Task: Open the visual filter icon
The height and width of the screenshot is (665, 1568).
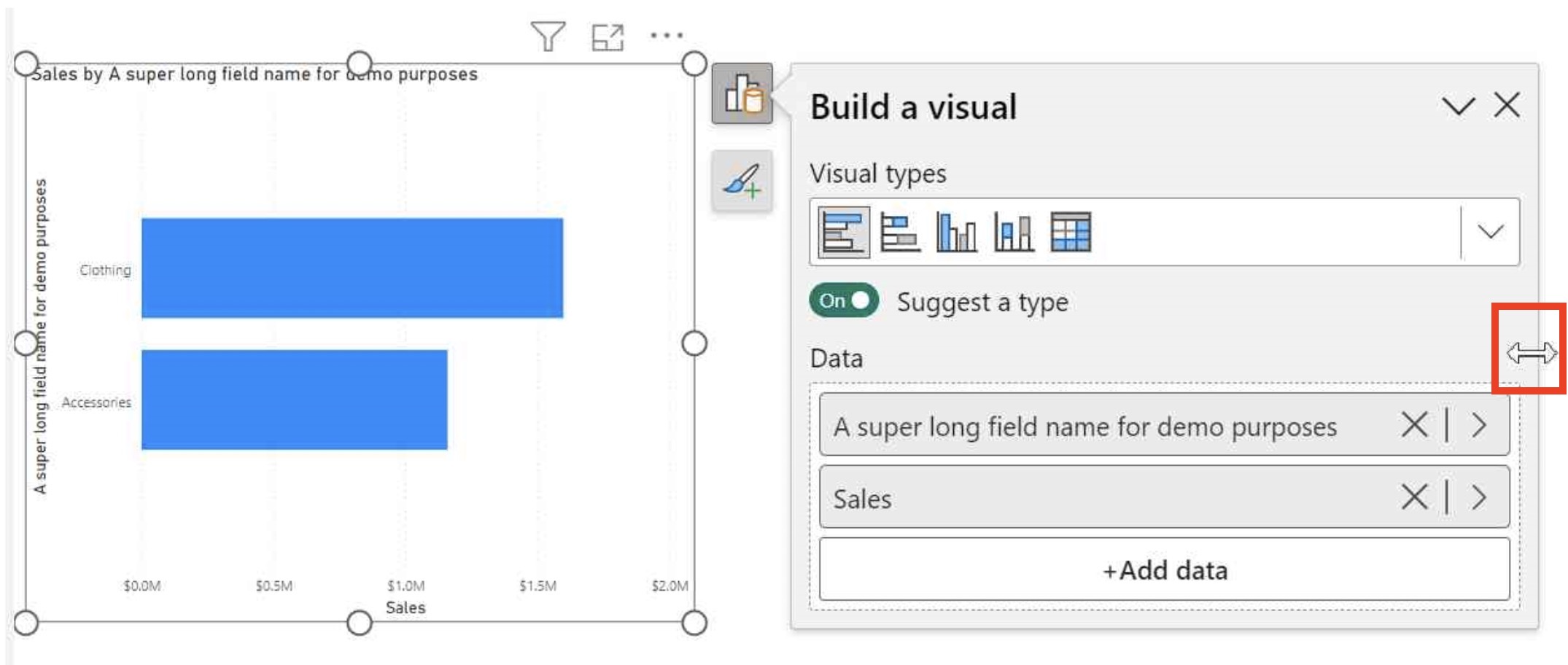Action: click(548, 36)
